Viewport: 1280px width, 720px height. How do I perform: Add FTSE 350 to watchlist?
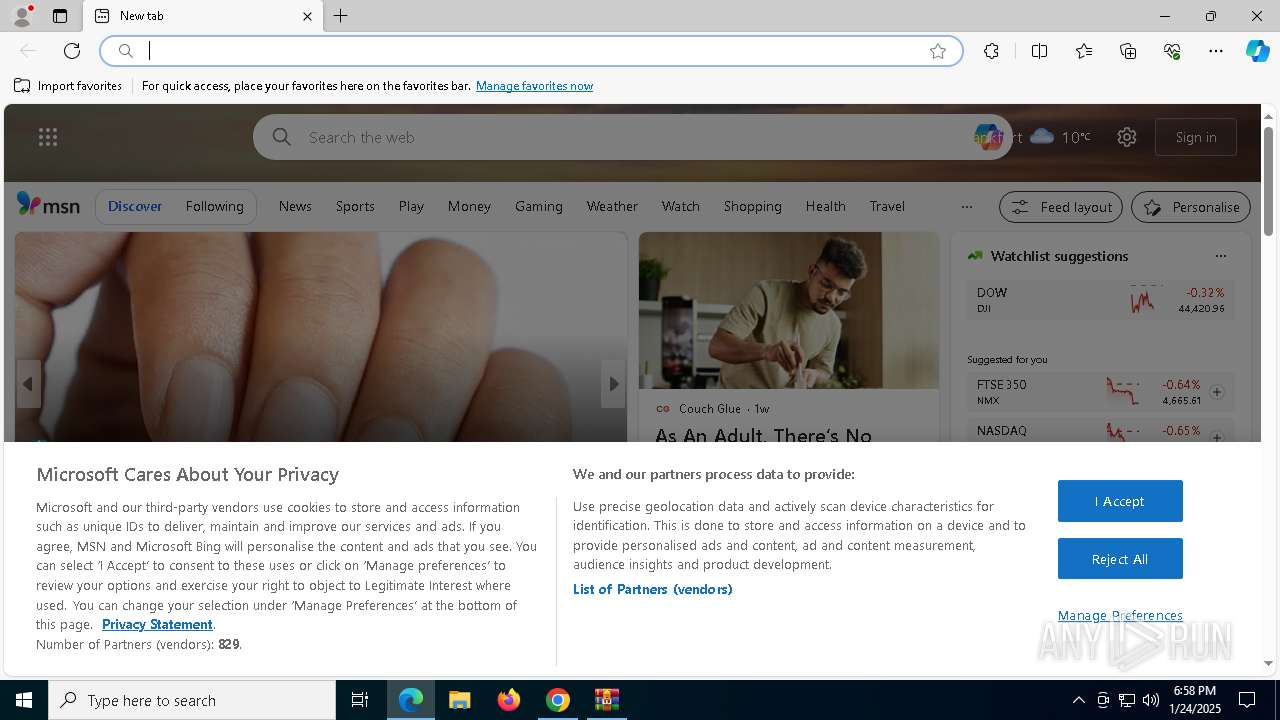tap(1217, 392)
